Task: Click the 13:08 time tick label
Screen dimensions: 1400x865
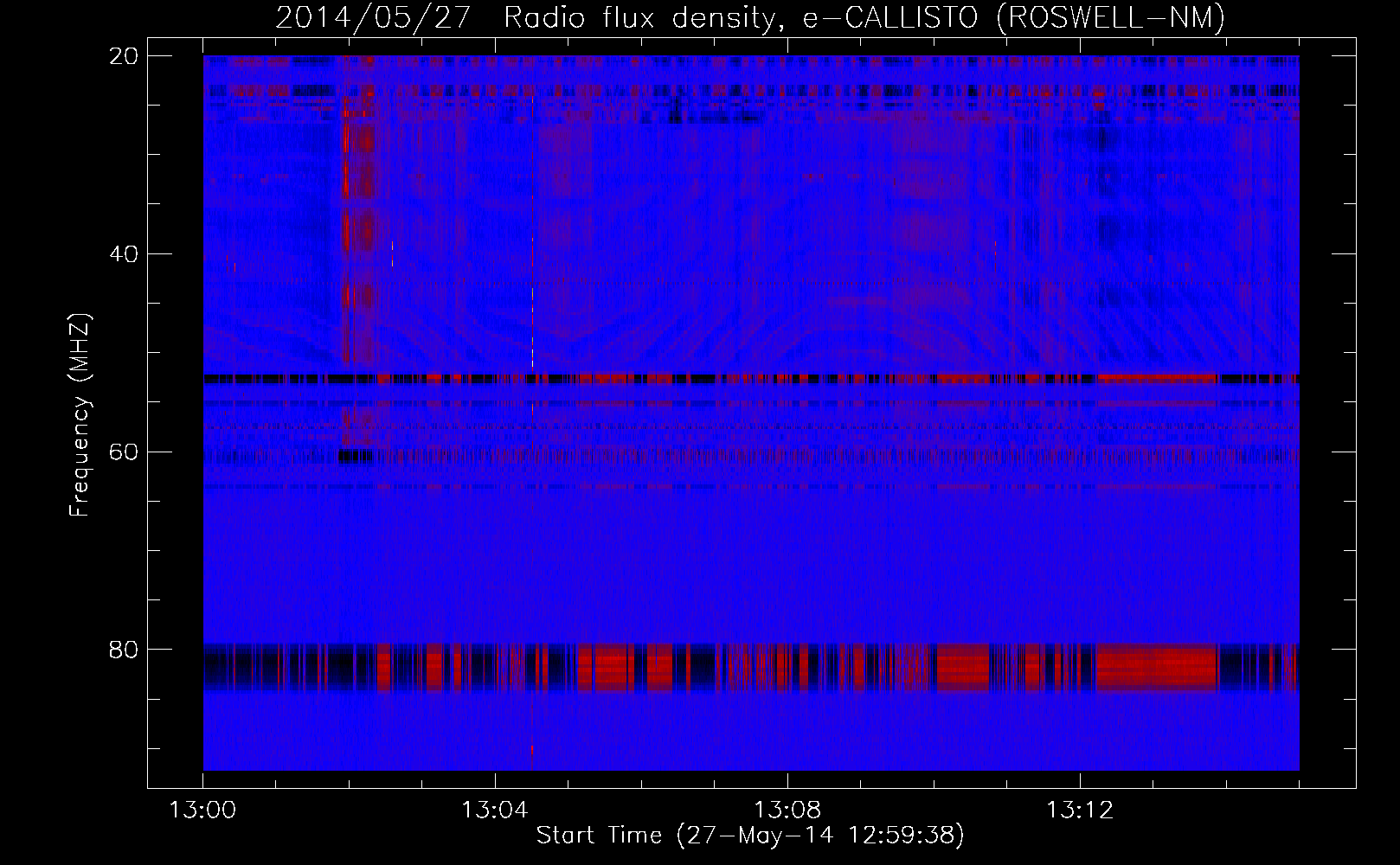Action: [787, 811]
